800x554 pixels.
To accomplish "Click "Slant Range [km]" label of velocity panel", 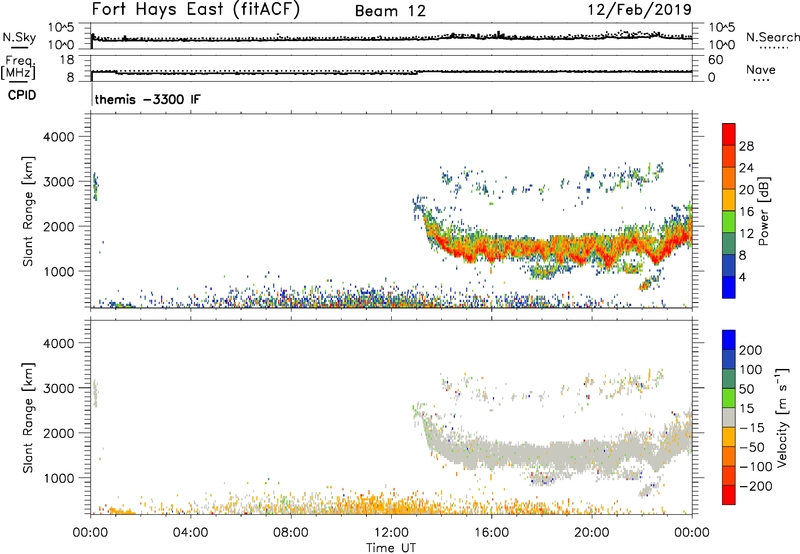I will [x=28, y=418].
